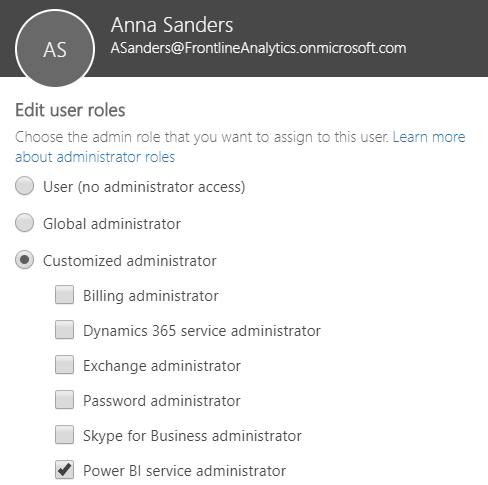Click the Edit user roles heading
The image size is (488, 485).
(70, 110)
